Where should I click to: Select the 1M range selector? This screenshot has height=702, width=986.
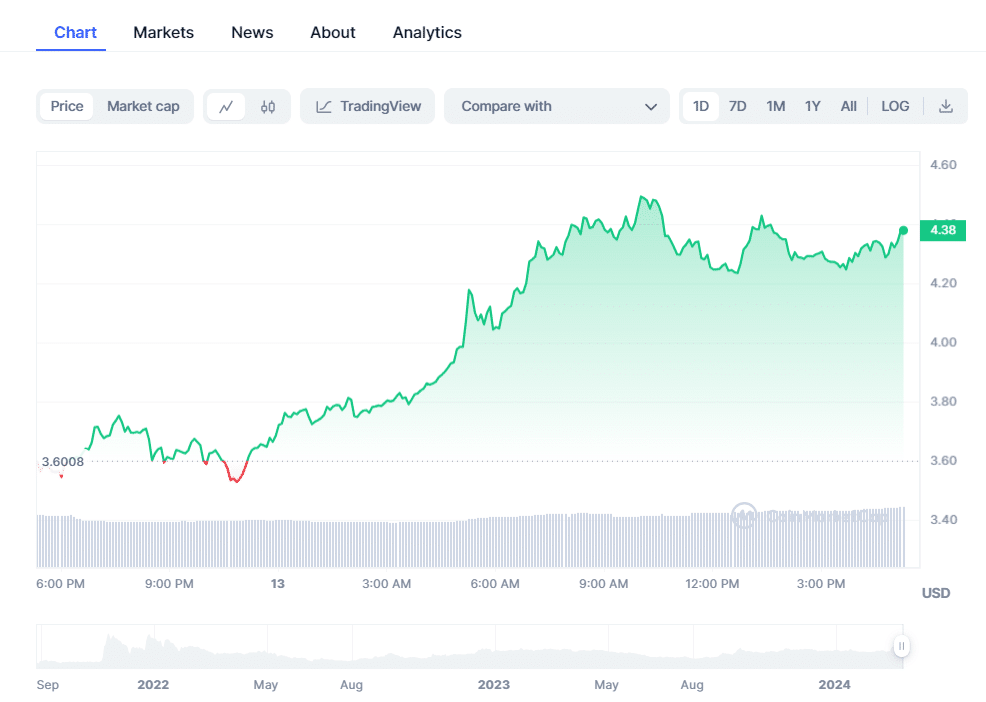point(775,106)
